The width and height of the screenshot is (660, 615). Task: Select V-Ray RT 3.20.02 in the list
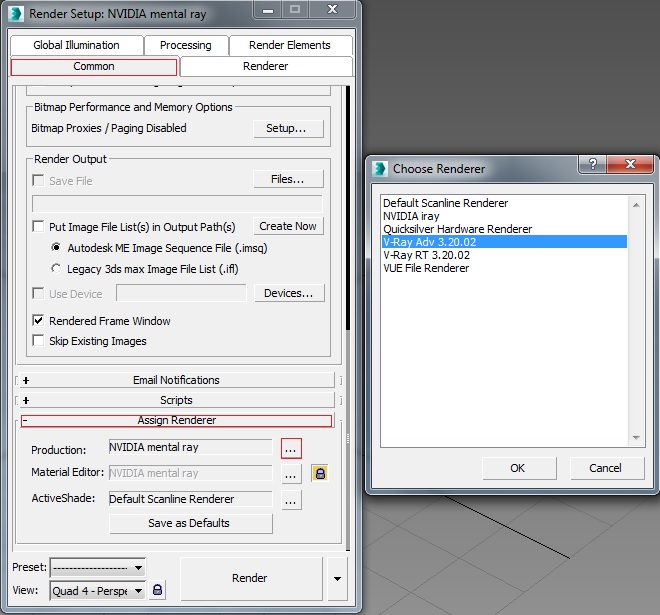point(504,255)
